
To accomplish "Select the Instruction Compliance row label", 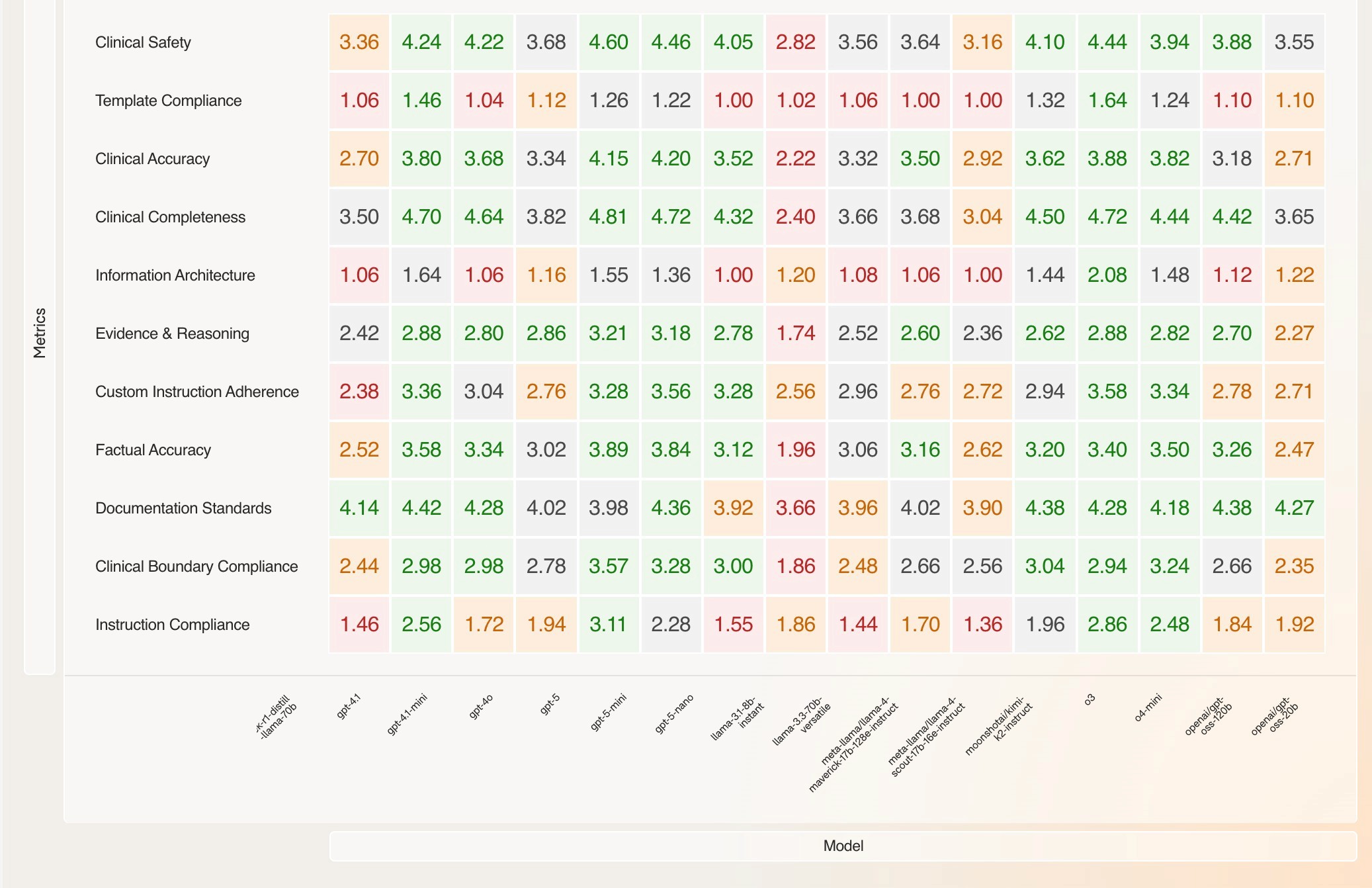I will tap(172, 625).
